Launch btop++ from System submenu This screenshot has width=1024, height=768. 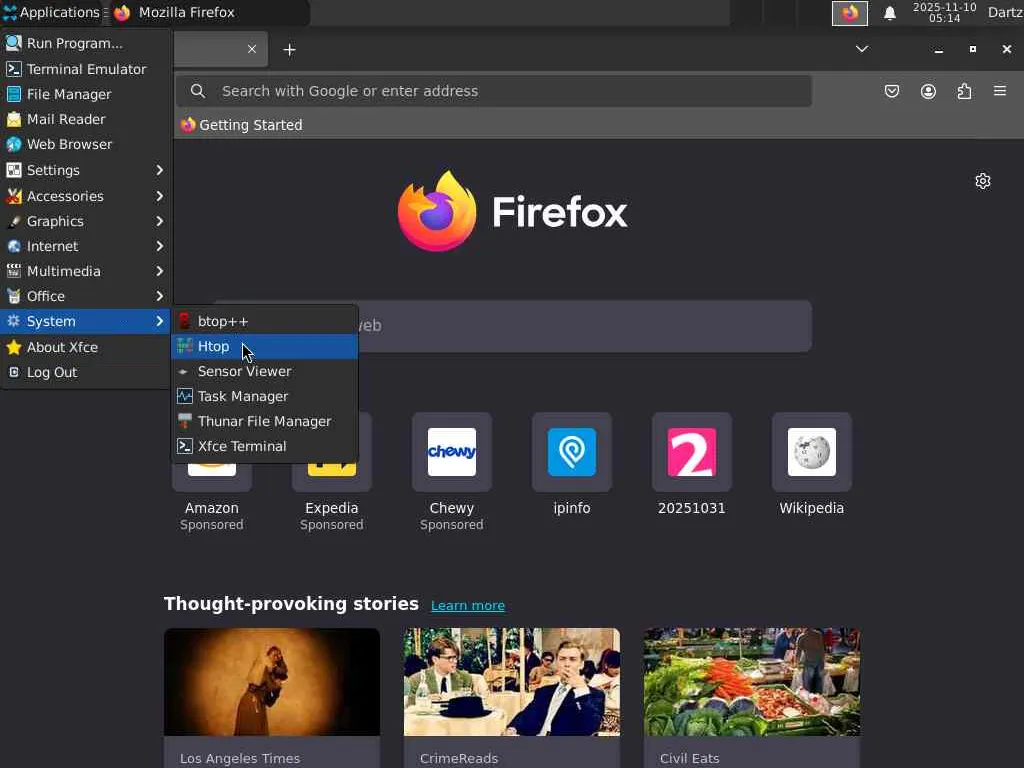point(264,321)
